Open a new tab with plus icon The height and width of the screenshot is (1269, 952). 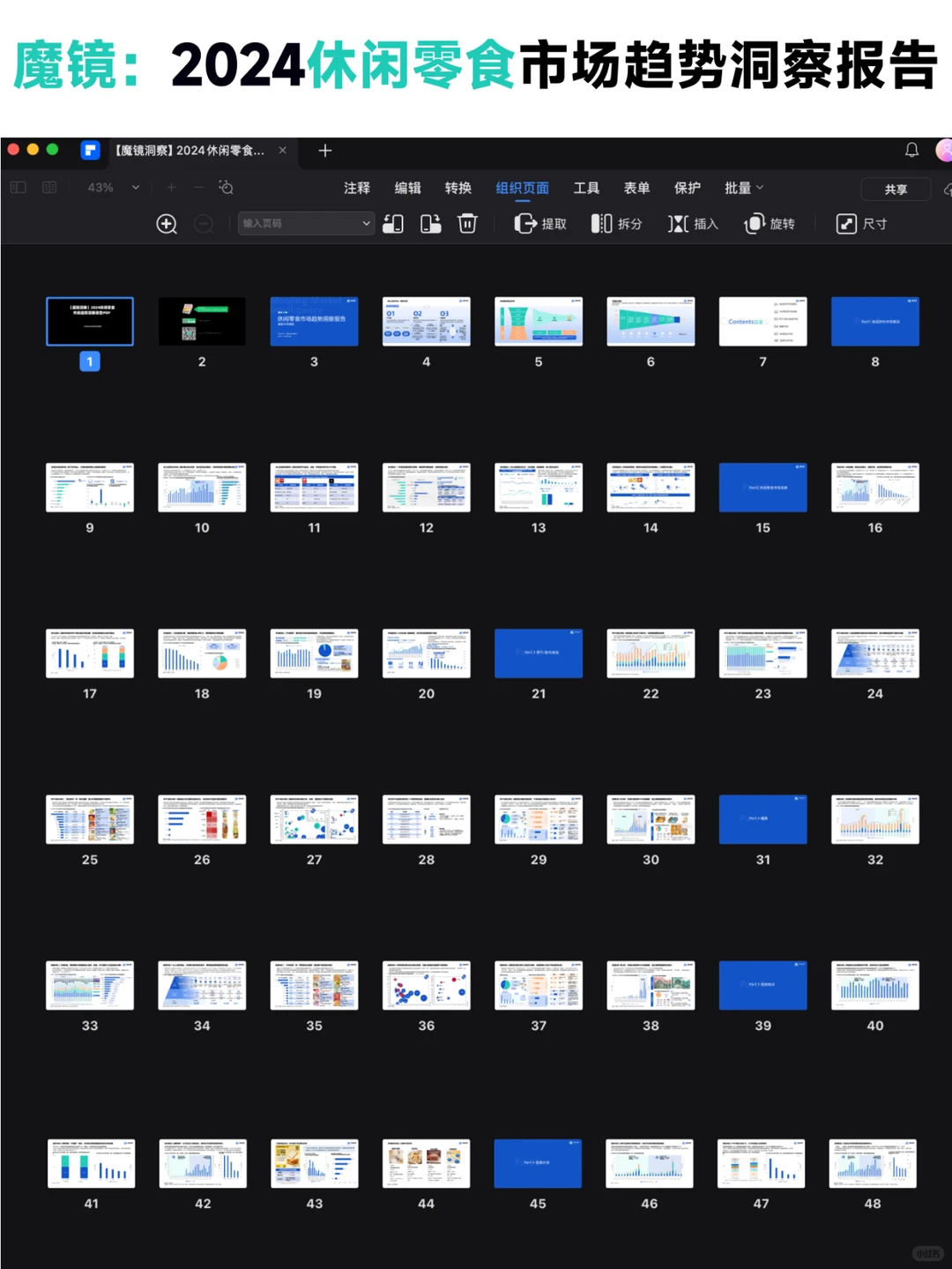pyautogui.click(x=324, y=151)
